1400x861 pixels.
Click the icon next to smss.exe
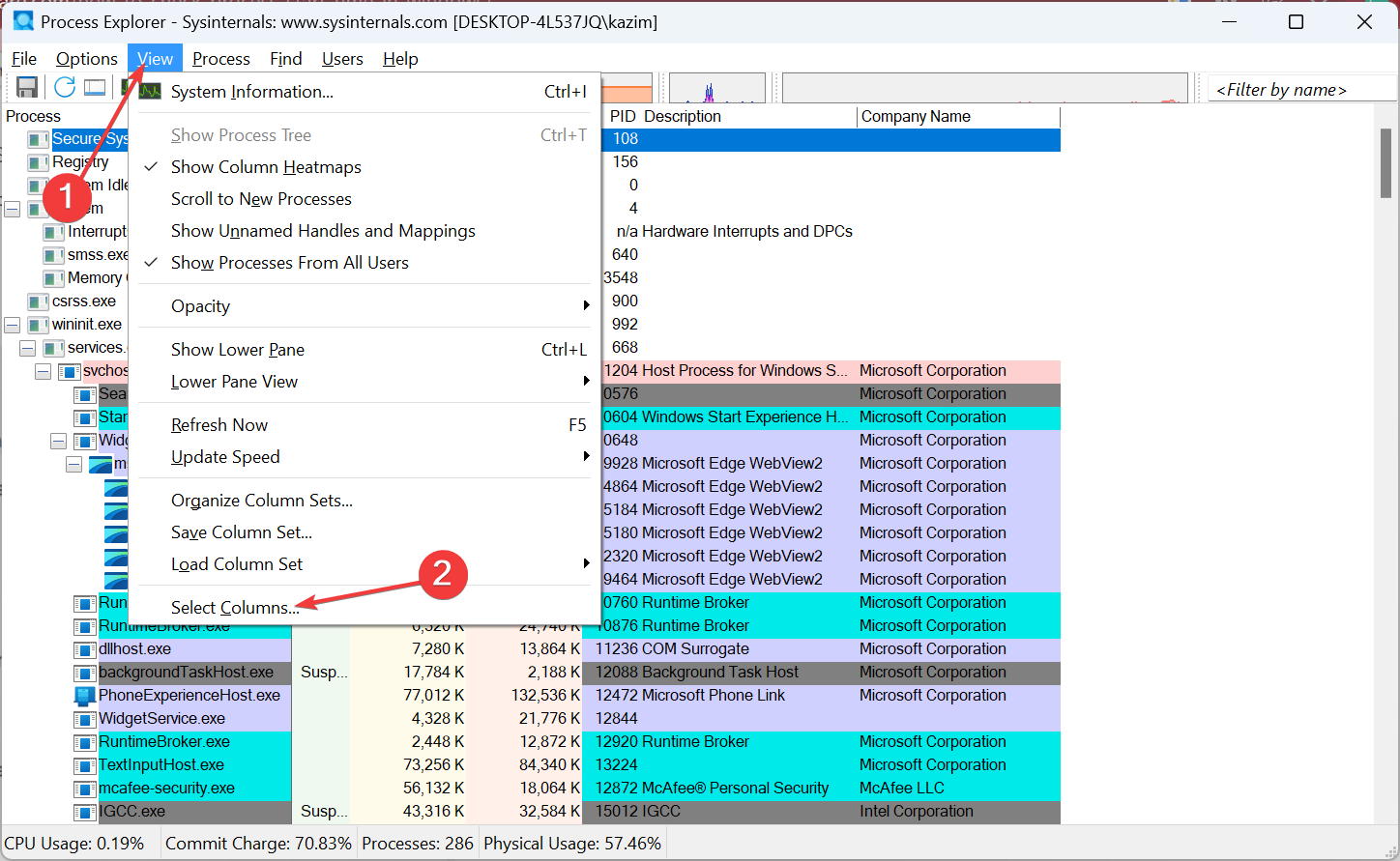pos(54,255)
